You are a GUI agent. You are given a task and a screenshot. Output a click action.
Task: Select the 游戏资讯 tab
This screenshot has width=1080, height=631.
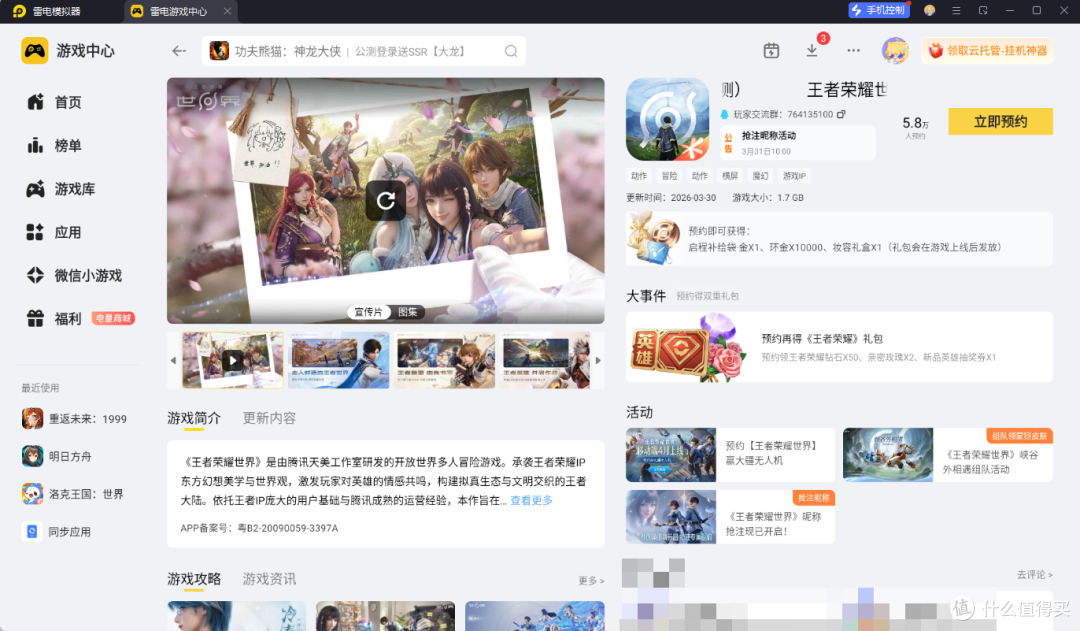tap(269, 579)
